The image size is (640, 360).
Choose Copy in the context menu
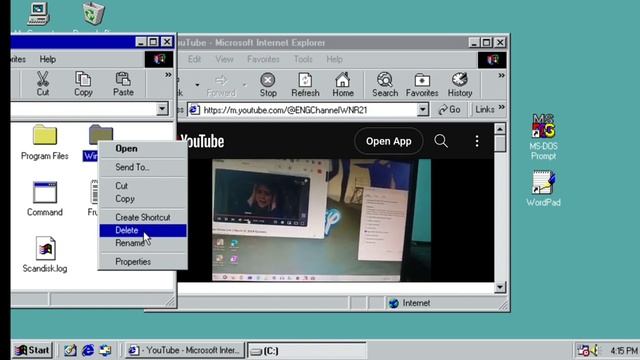tap(143, 199)
